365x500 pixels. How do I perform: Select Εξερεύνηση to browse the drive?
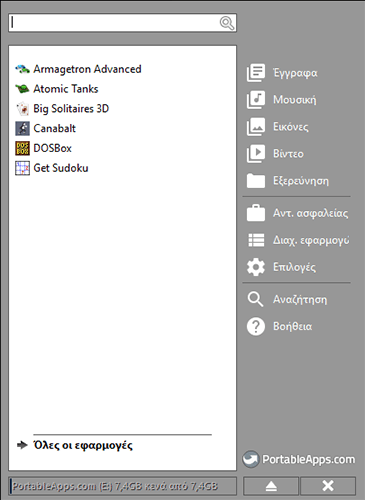point(301,181)
